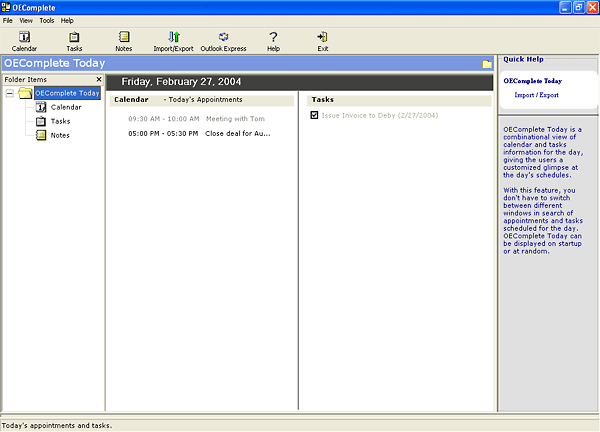The height and width of the screenshot is (432, 600).
Task: Open the Help menu
Action: coord(67,21)
